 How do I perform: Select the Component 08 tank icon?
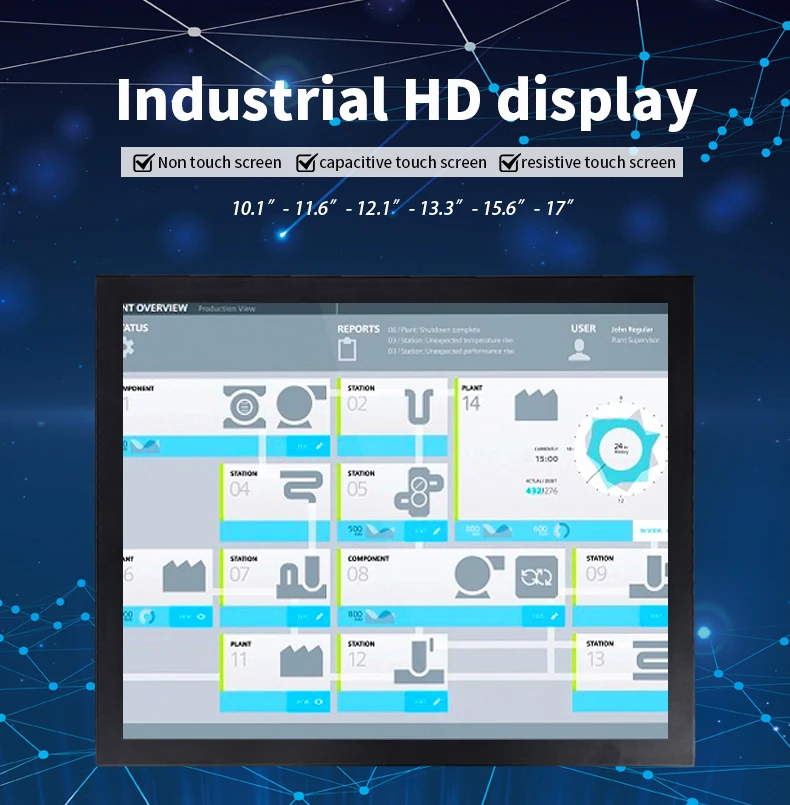pos(478,576)
